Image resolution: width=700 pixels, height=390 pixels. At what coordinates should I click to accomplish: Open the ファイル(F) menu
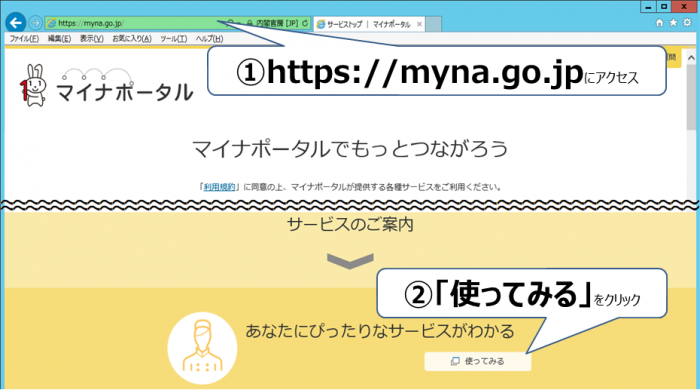[24, 39]
